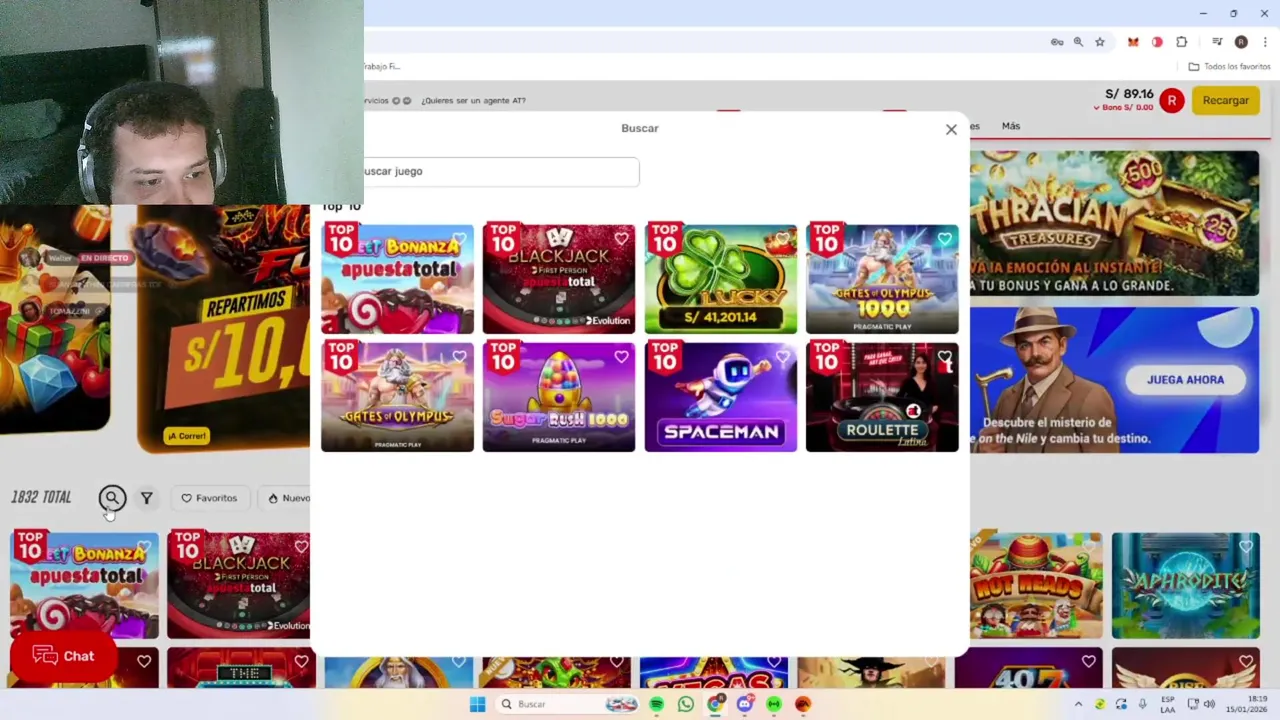The height and width of the screenshot is (720, 1280).
Task: Open the media controls playlist icon
Action: [x=1217, y=42]
